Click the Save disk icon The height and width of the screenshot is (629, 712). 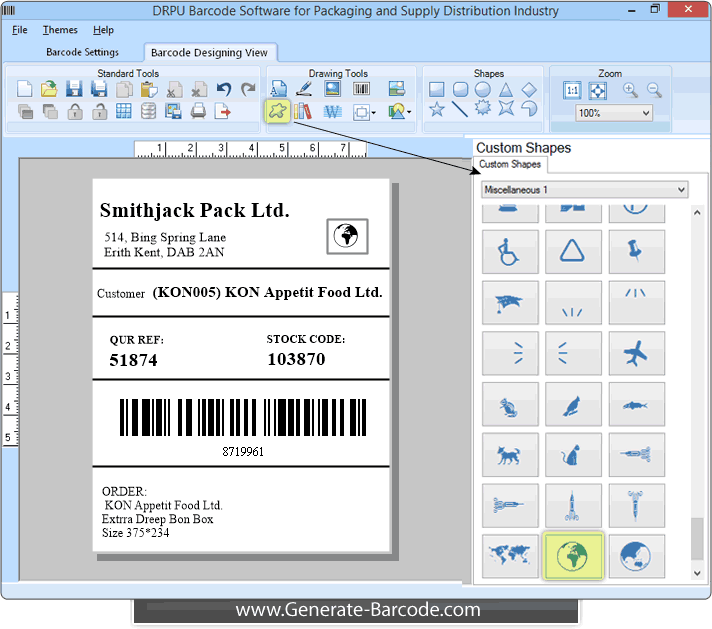coord(74,89)
